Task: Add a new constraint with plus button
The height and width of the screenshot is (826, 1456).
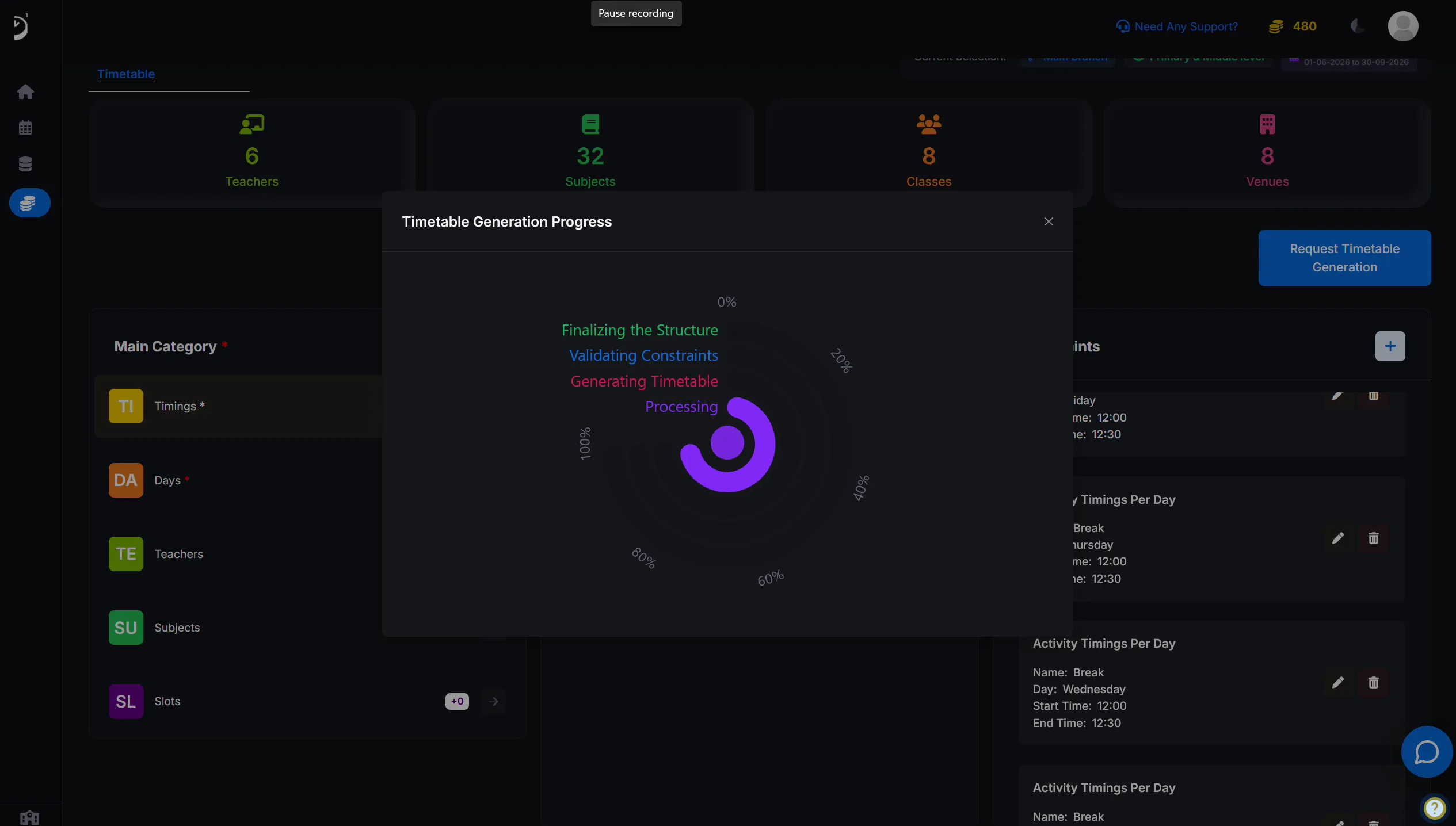Action: [x=1390, y=346]
